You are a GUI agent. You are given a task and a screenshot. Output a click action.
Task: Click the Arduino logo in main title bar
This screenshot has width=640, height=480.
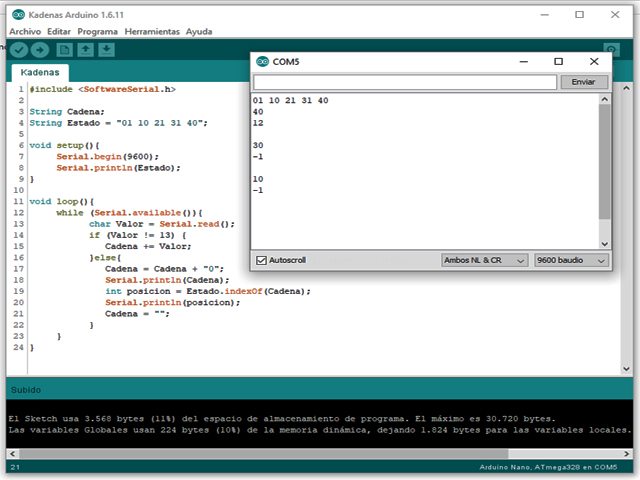click(18, 15)
